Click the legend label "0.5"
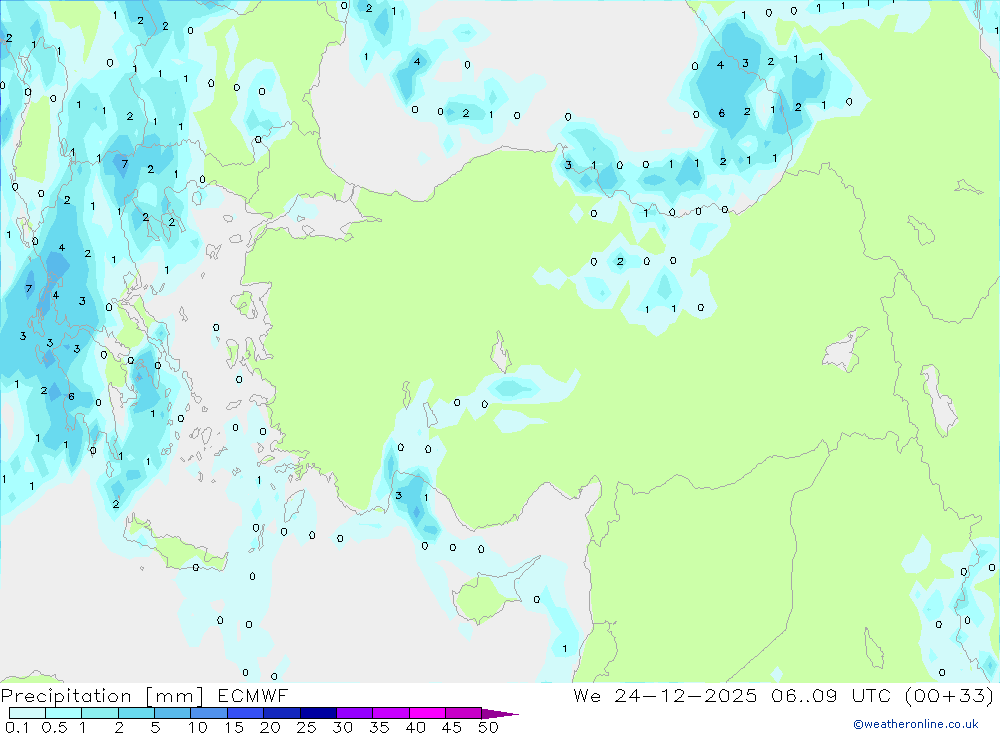Viewport: 1000px width, 733px height. (x=55, y=727)
